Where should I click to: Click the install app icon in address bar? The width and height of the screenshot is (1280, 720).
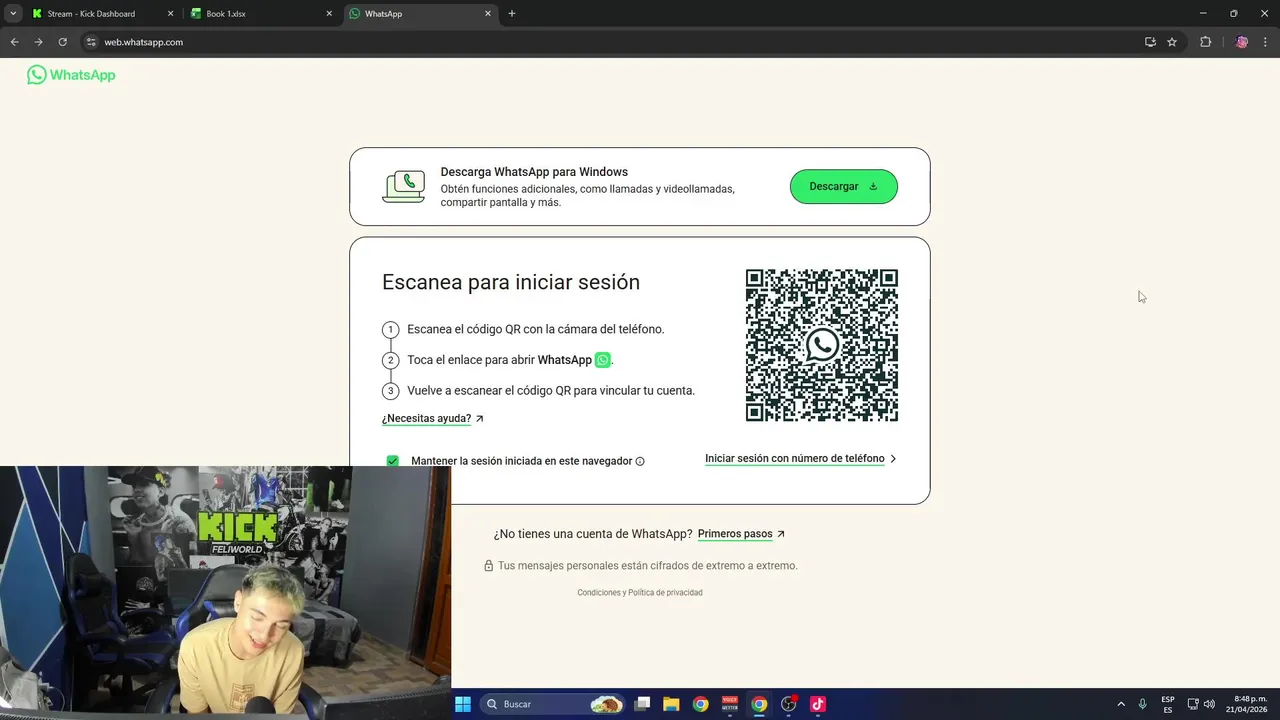(1150, 42)
